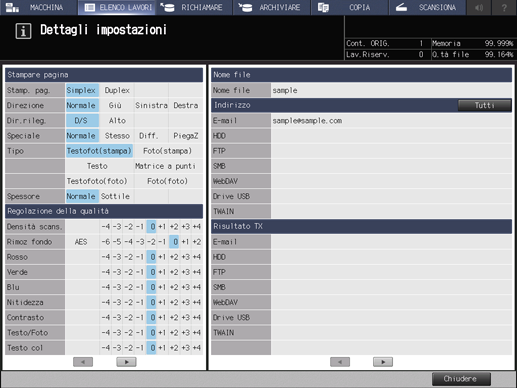Go to previous page of left panel
Image resolution: width=517 pixels, height=388 pixels.
click(83, 362)
